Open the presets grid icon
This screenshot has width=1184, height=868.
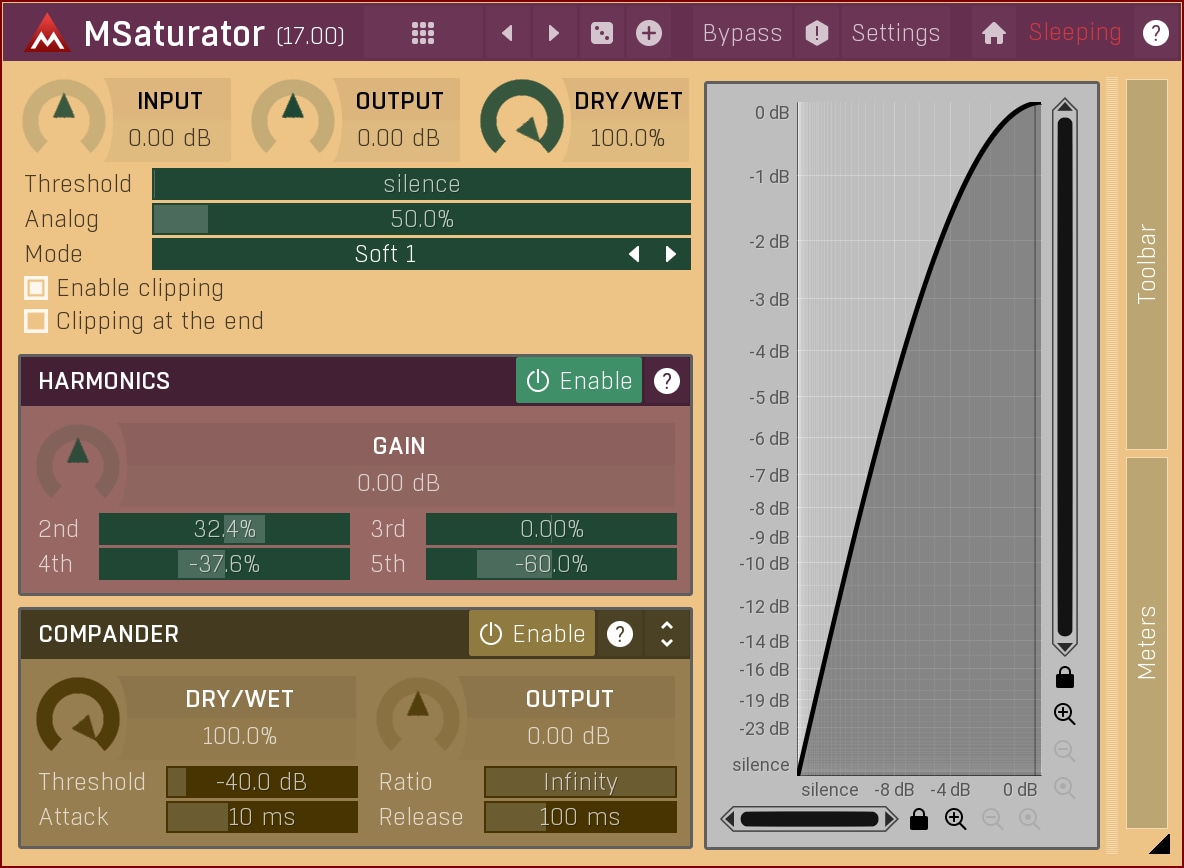[423, 33]
